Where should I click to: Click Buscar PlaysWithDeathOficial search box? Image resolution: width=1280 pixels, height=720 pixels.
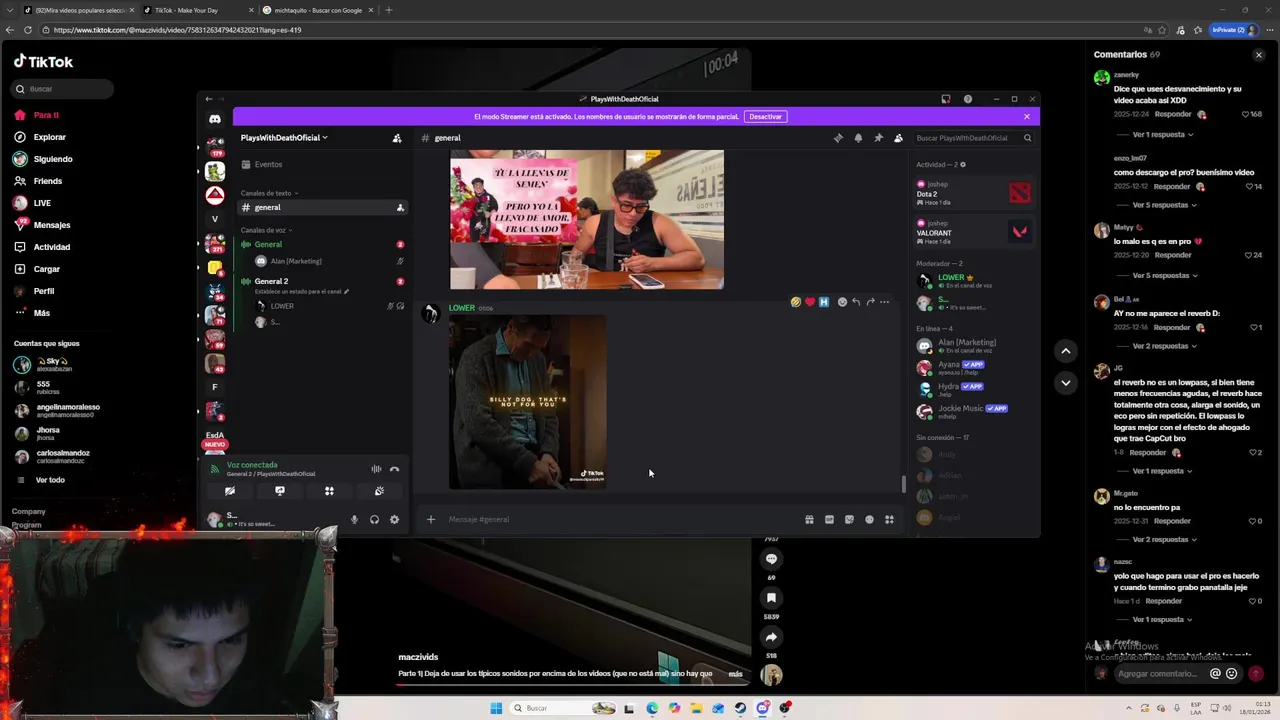[x=973, y=138]
